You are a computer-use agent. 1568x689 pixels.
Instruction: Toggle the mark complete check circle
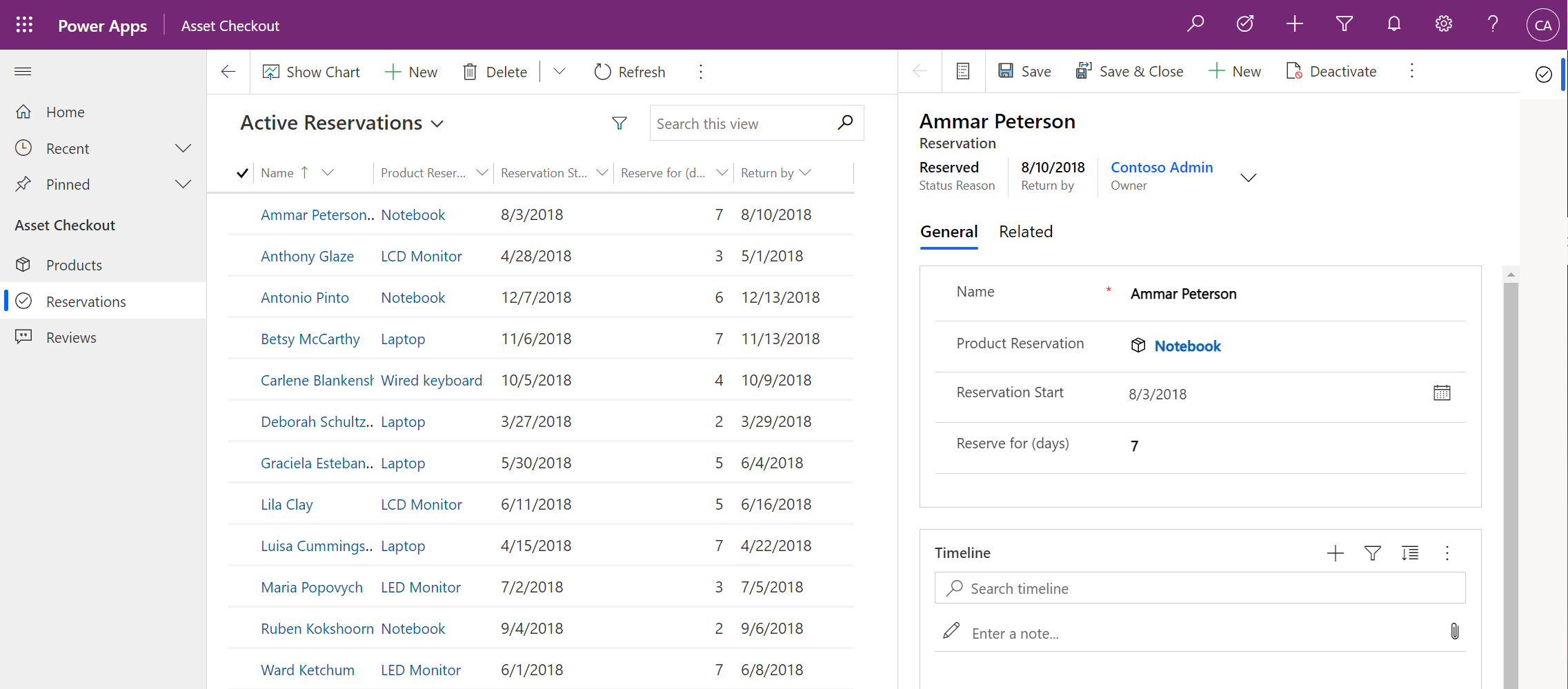pyautogui.click(x=1543, y=74)
